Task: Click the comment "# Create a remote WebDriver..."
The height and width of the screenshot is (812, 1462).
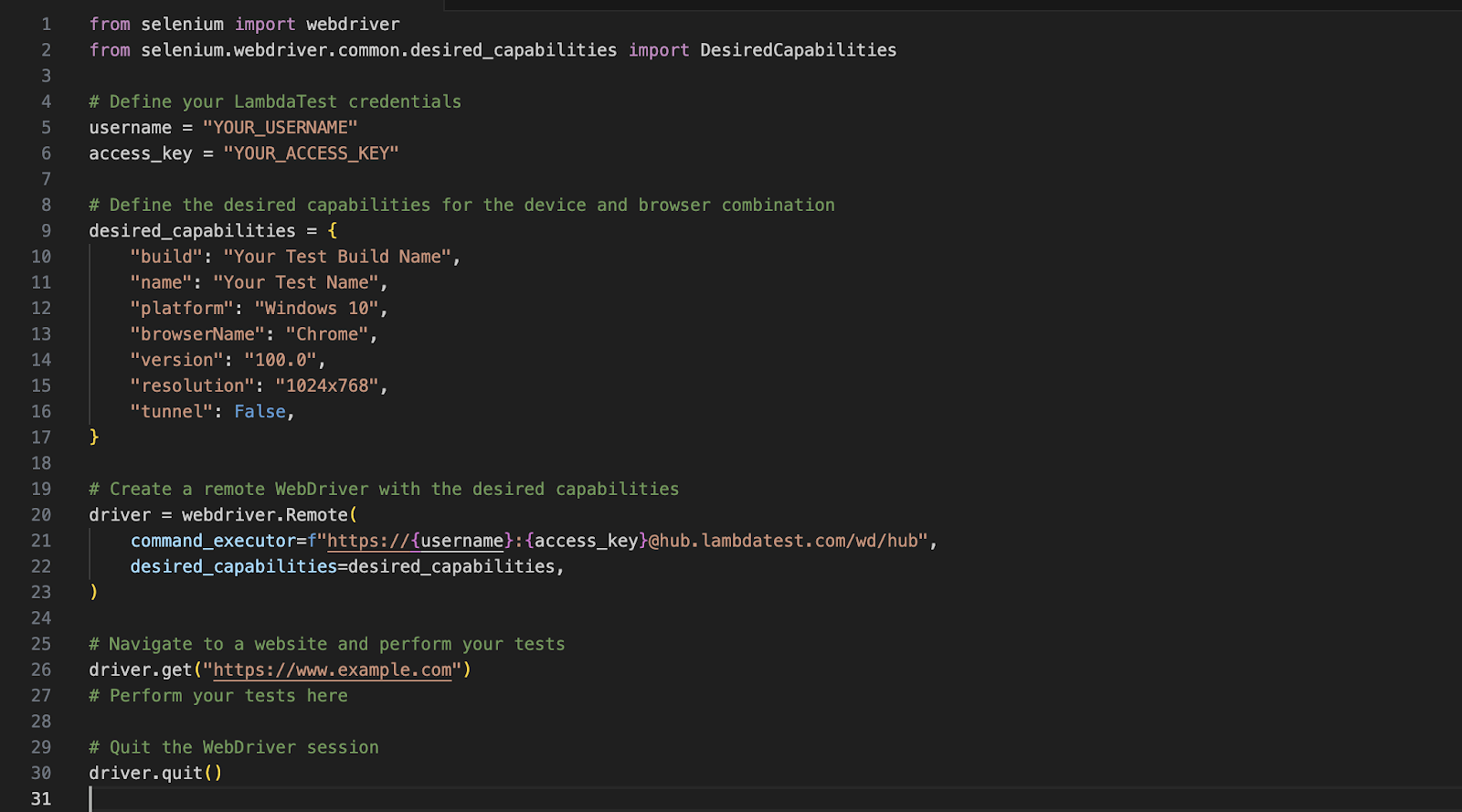Action: click(x=384, y=489)
